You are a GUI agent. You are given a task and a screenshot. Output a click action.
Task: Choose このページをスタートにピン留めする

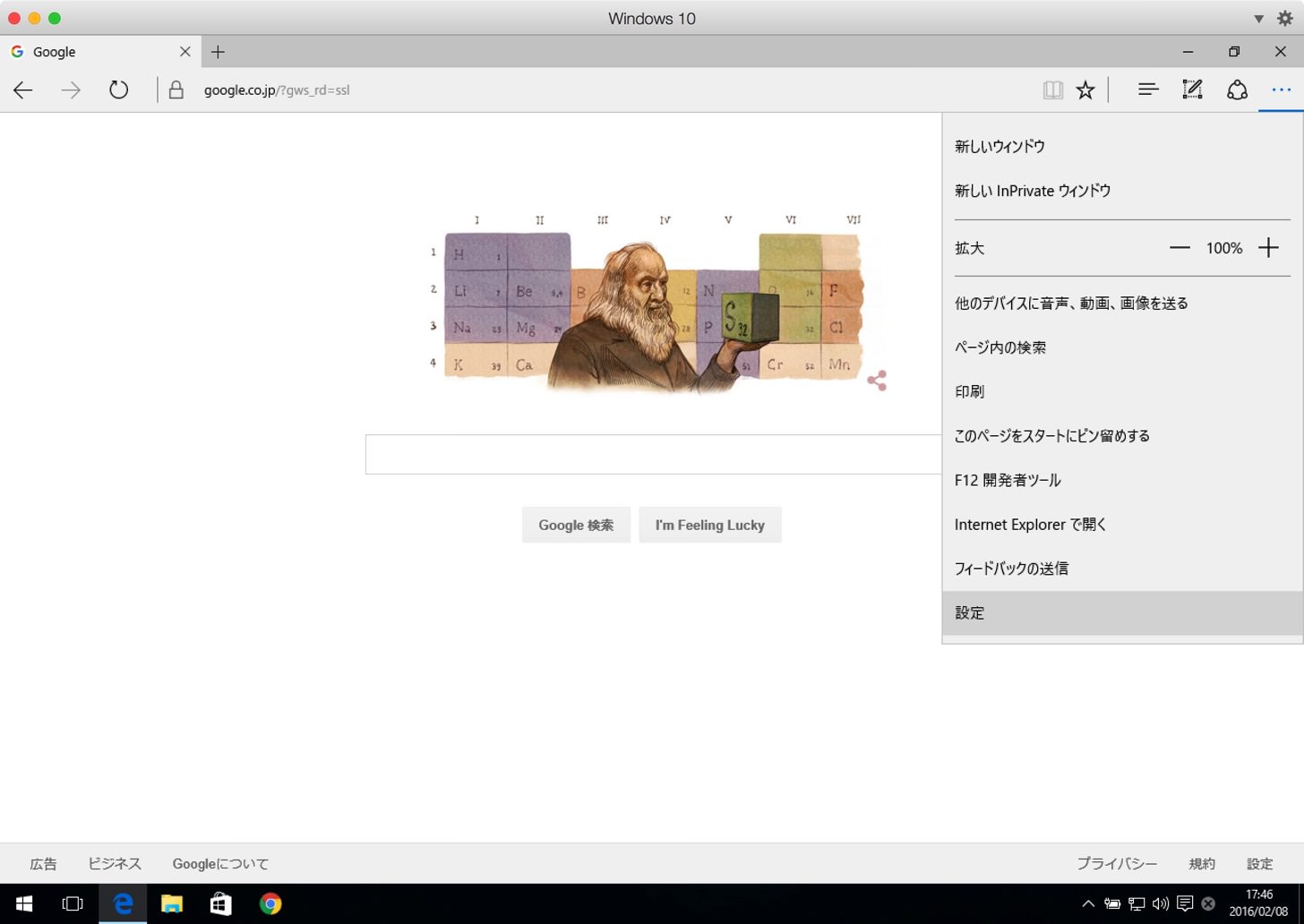(x=1121, y=436)
